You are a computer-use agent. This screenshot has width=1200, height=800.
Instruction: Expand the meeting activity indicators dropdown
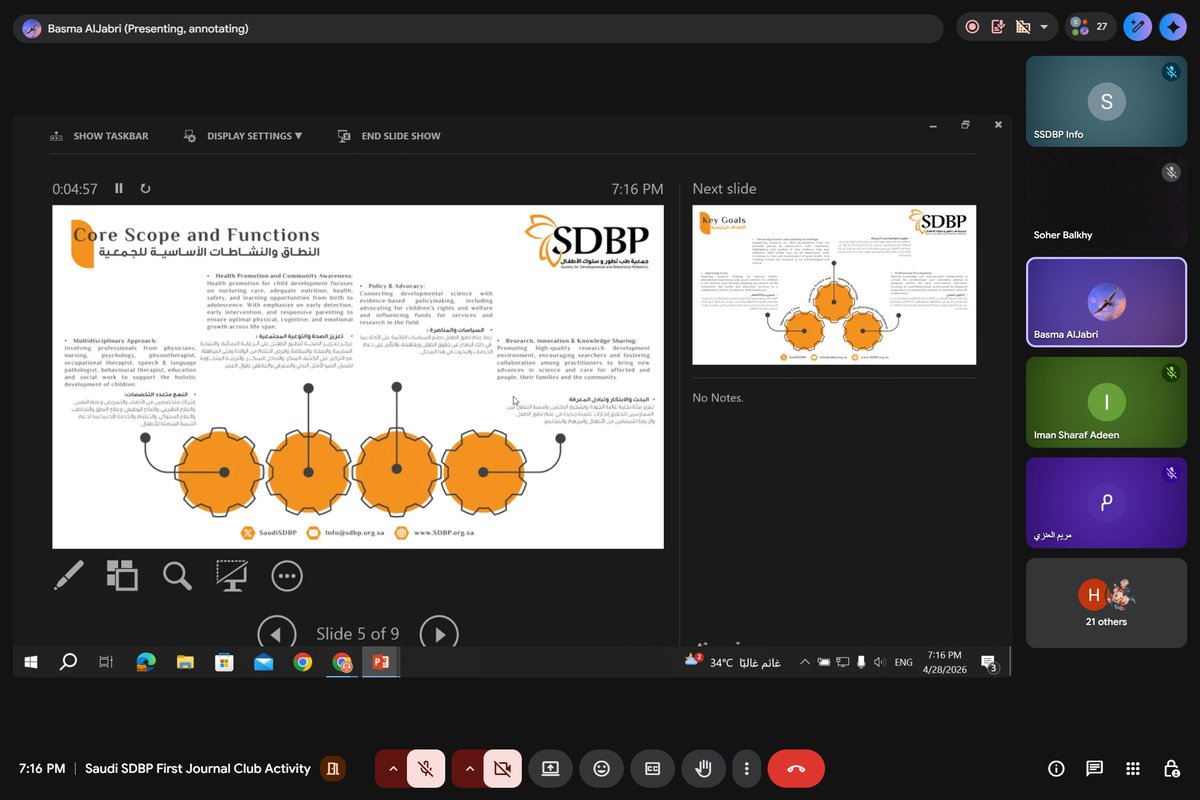pos(1044,27)
